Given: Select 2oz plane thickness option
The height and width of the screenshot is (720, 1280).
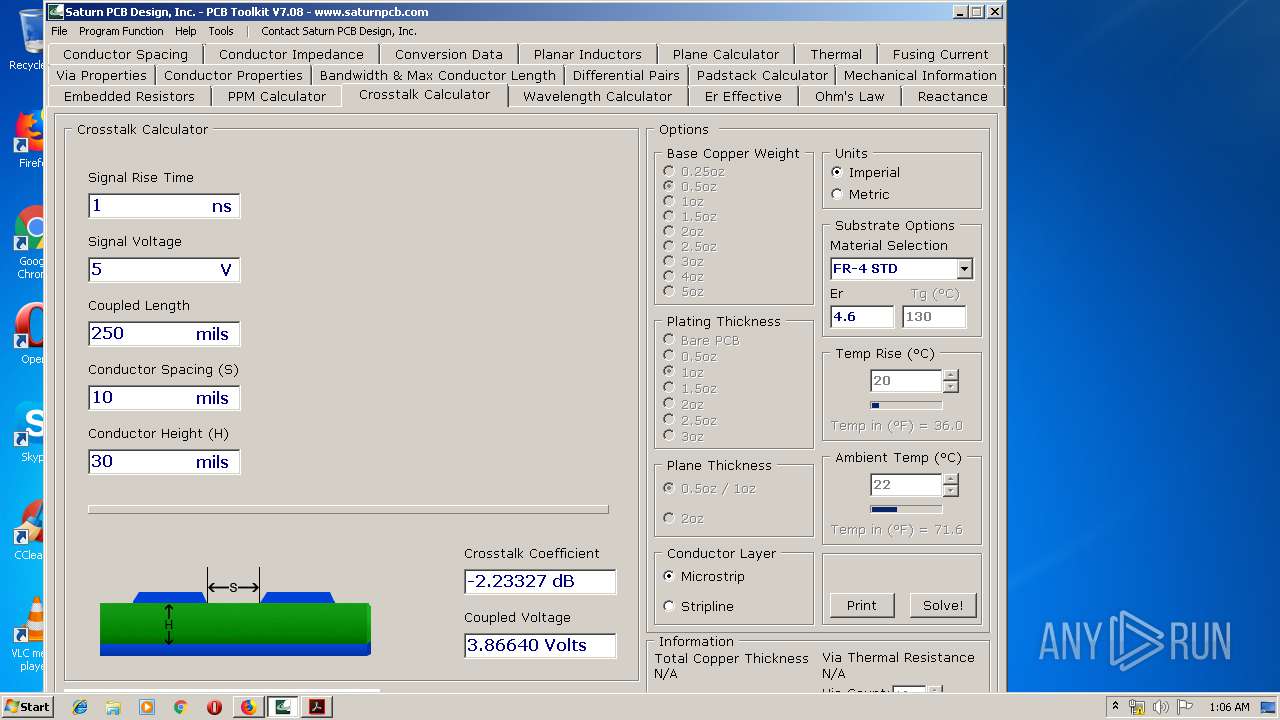Looking at the screenshot, I should 669,518.
